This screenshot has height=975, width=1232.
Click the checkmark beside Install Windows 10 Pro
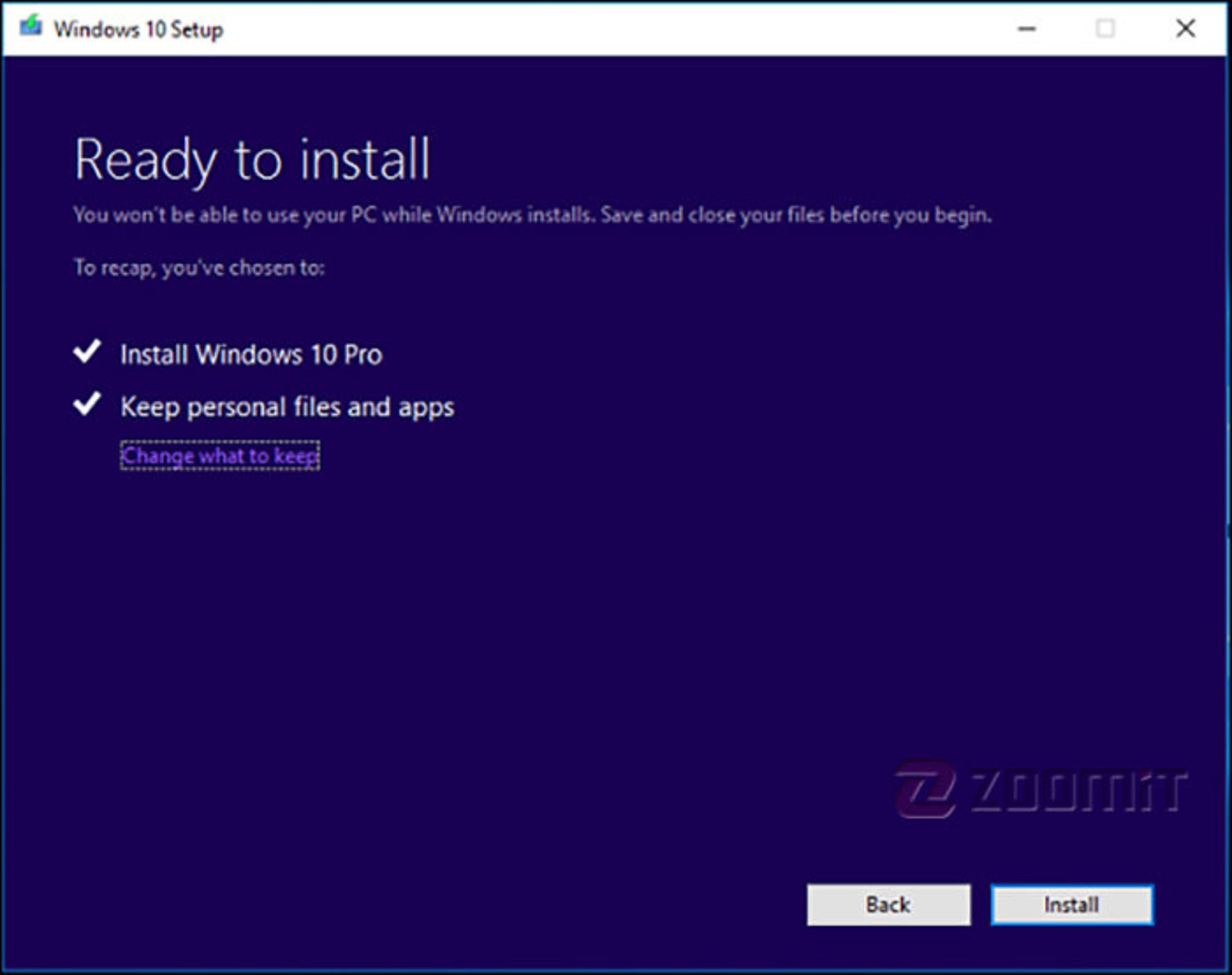[87, 352]
